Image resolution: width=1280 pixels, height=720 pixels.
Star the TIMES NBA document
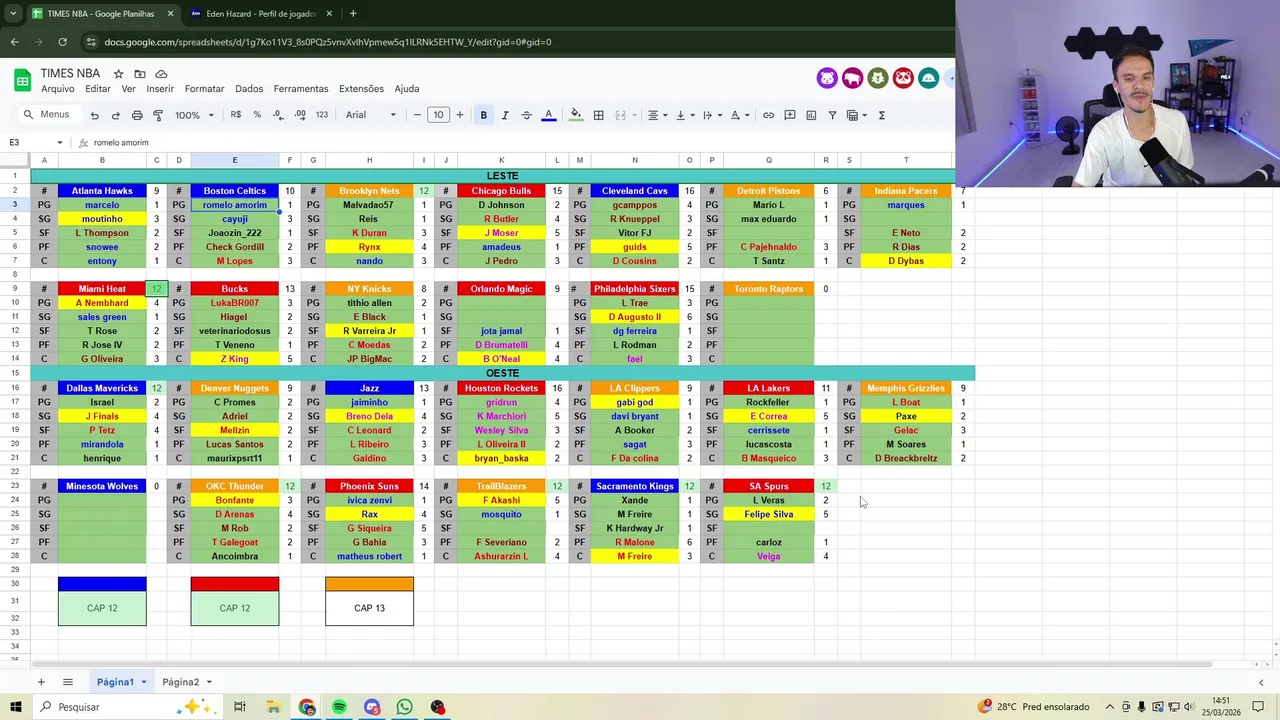(118, 74)
